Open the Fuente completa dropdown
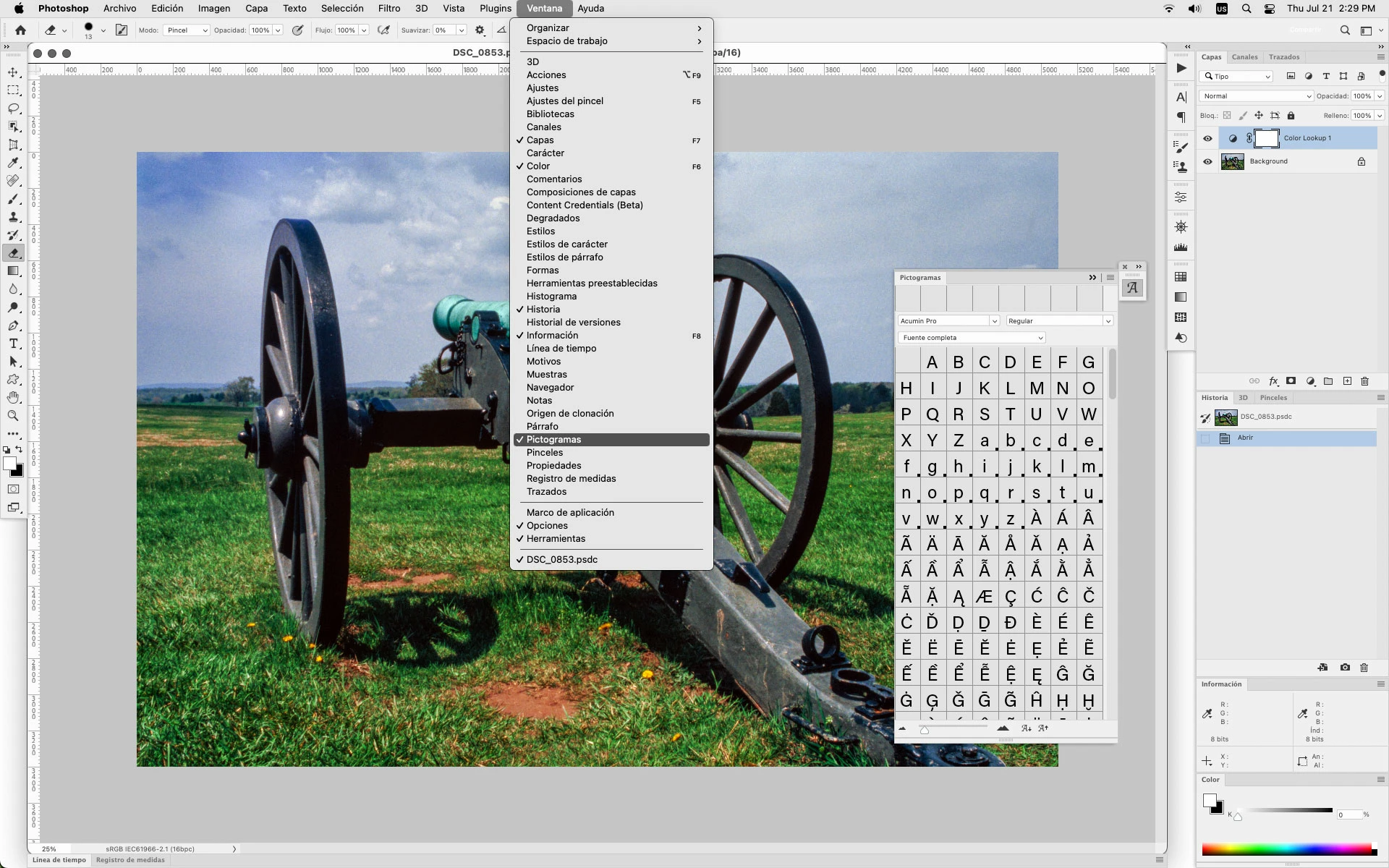Screen dimensions: 1389x868 point(972,338)
